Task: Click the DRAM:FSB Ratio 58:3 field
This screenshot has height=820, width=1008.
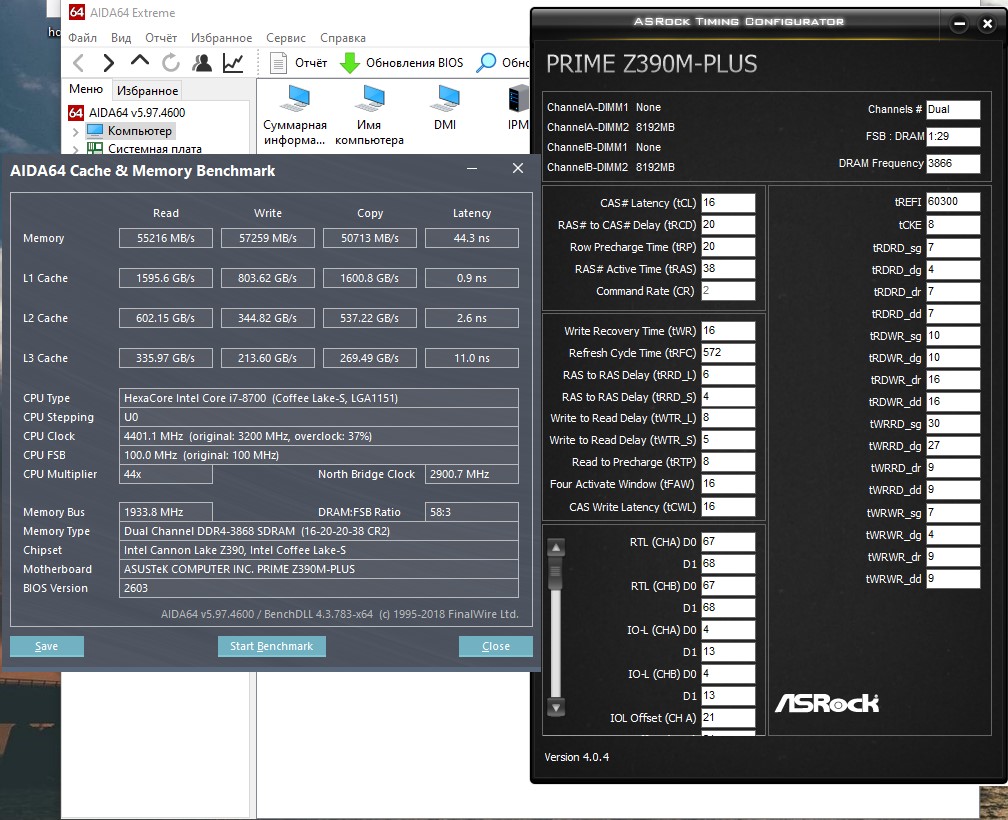Action: (x=472, y=512)
